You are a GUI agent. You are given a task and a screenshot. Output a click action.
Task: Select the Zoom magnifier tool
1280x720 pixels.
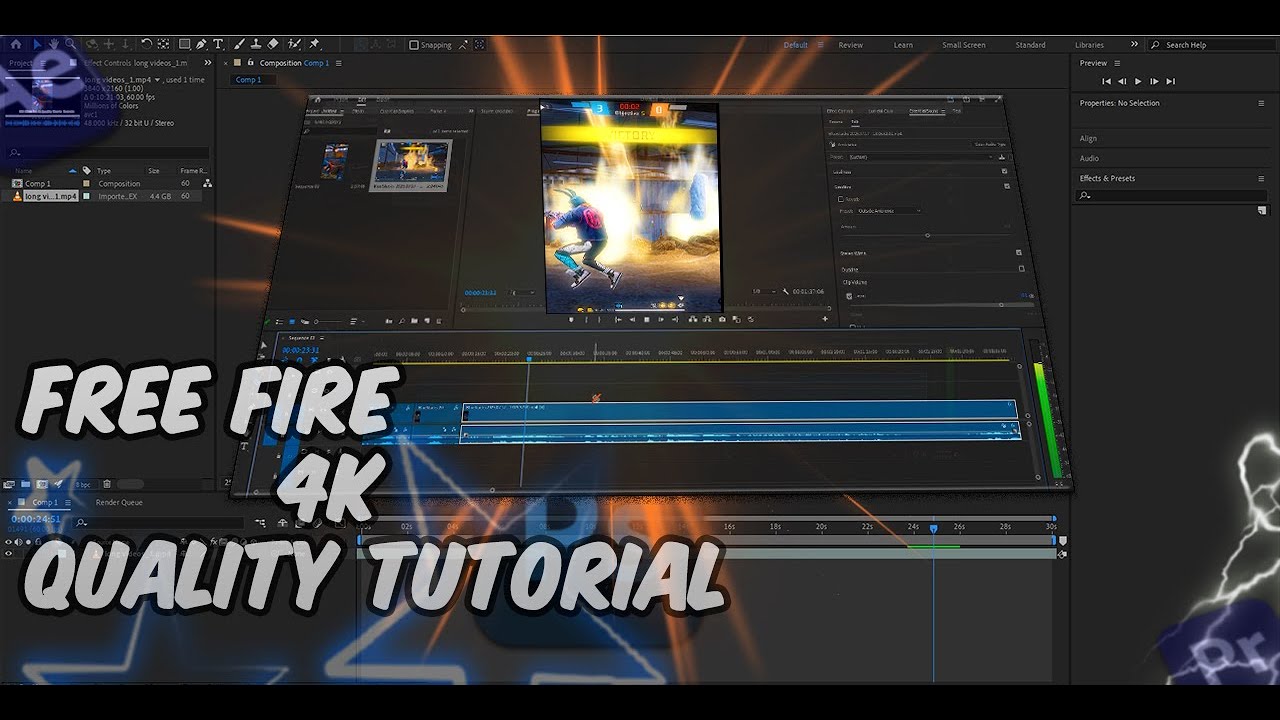click(x=70, y=44)
